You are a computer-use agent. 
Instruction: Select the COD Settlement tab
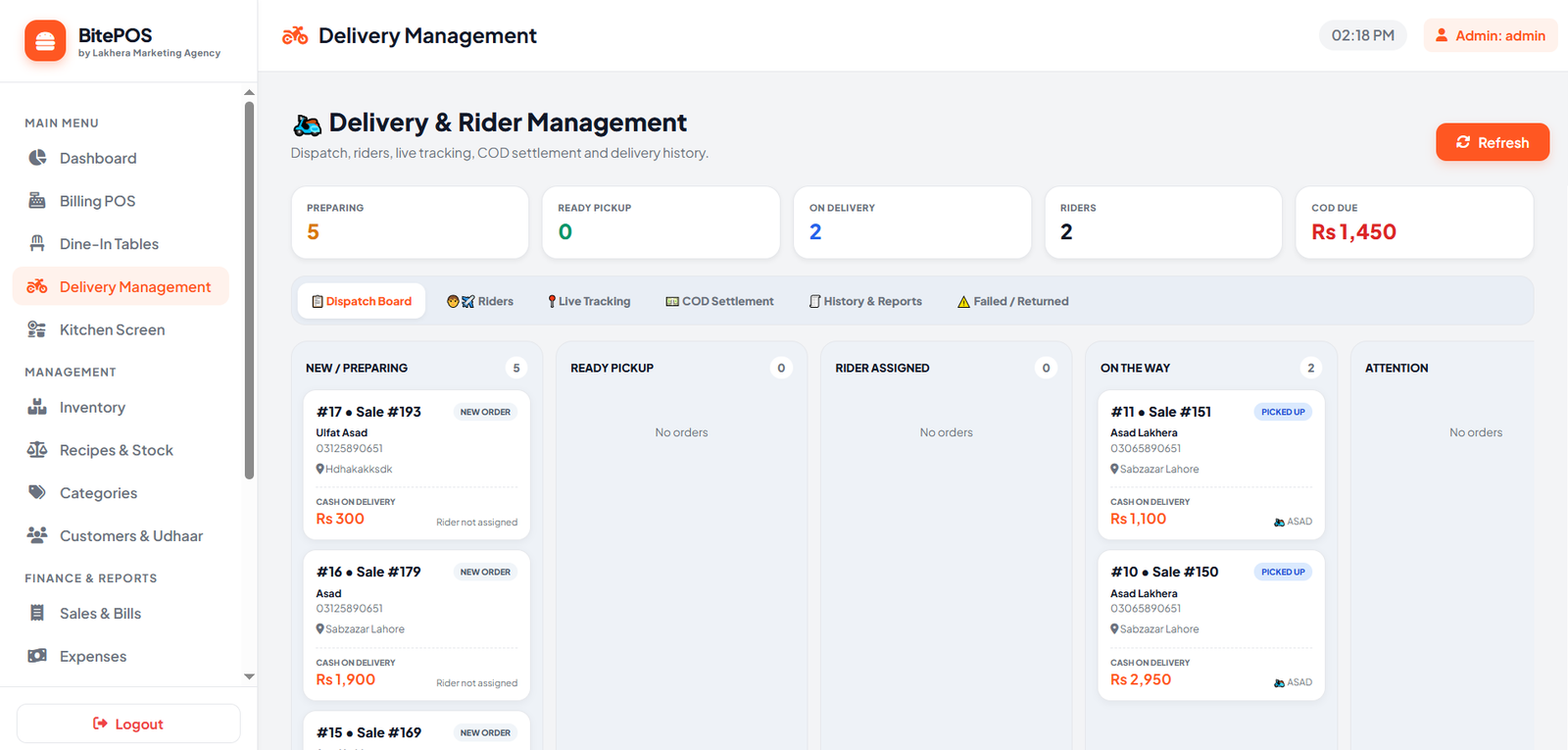(x=719, y=301)
